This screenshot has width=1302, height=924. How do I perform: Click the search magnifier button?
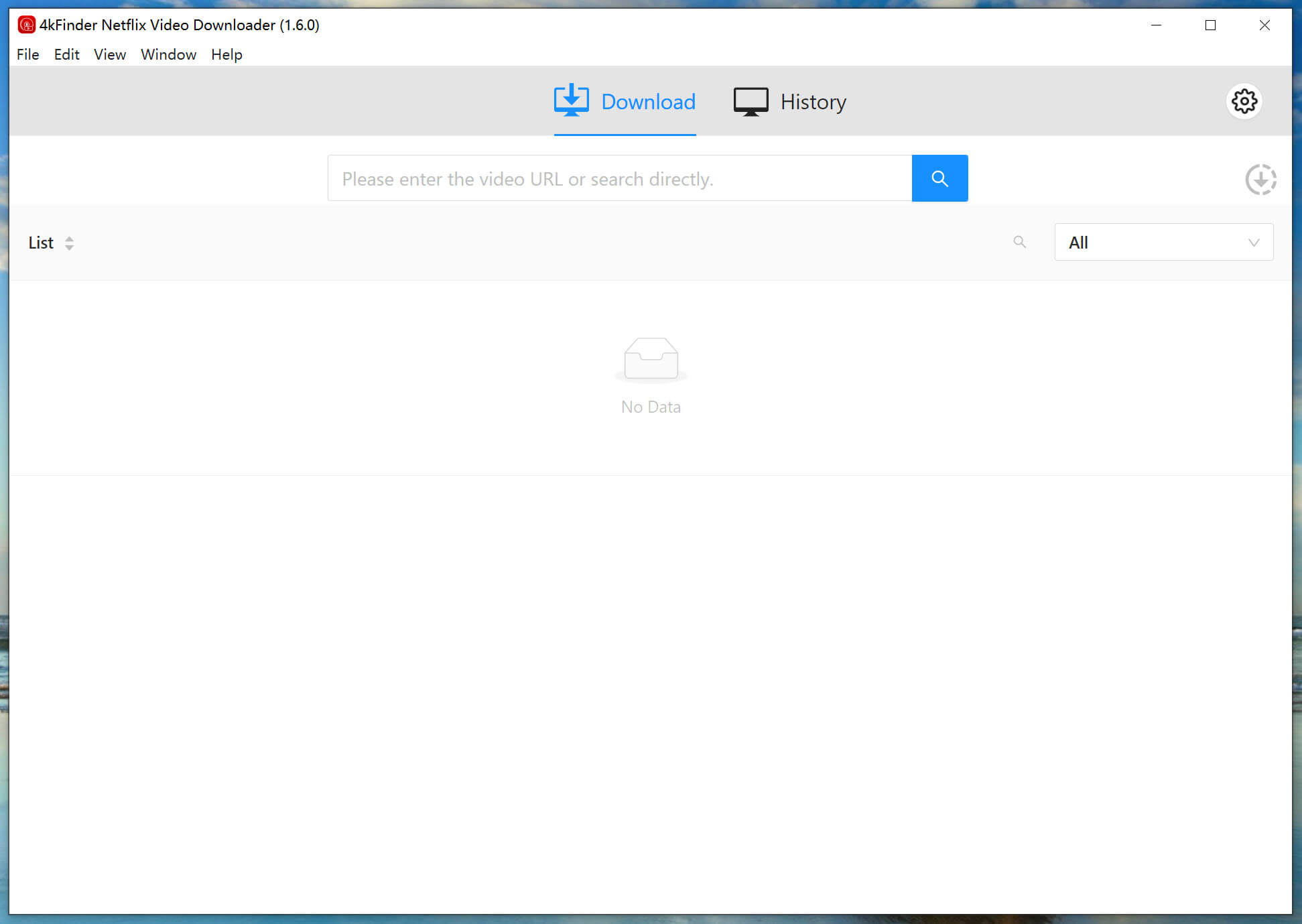(940, 179)
